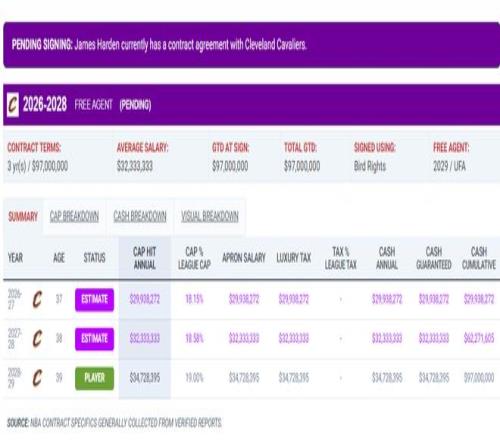Open the Cap Breakdown tab

click(x=74, y=216)
